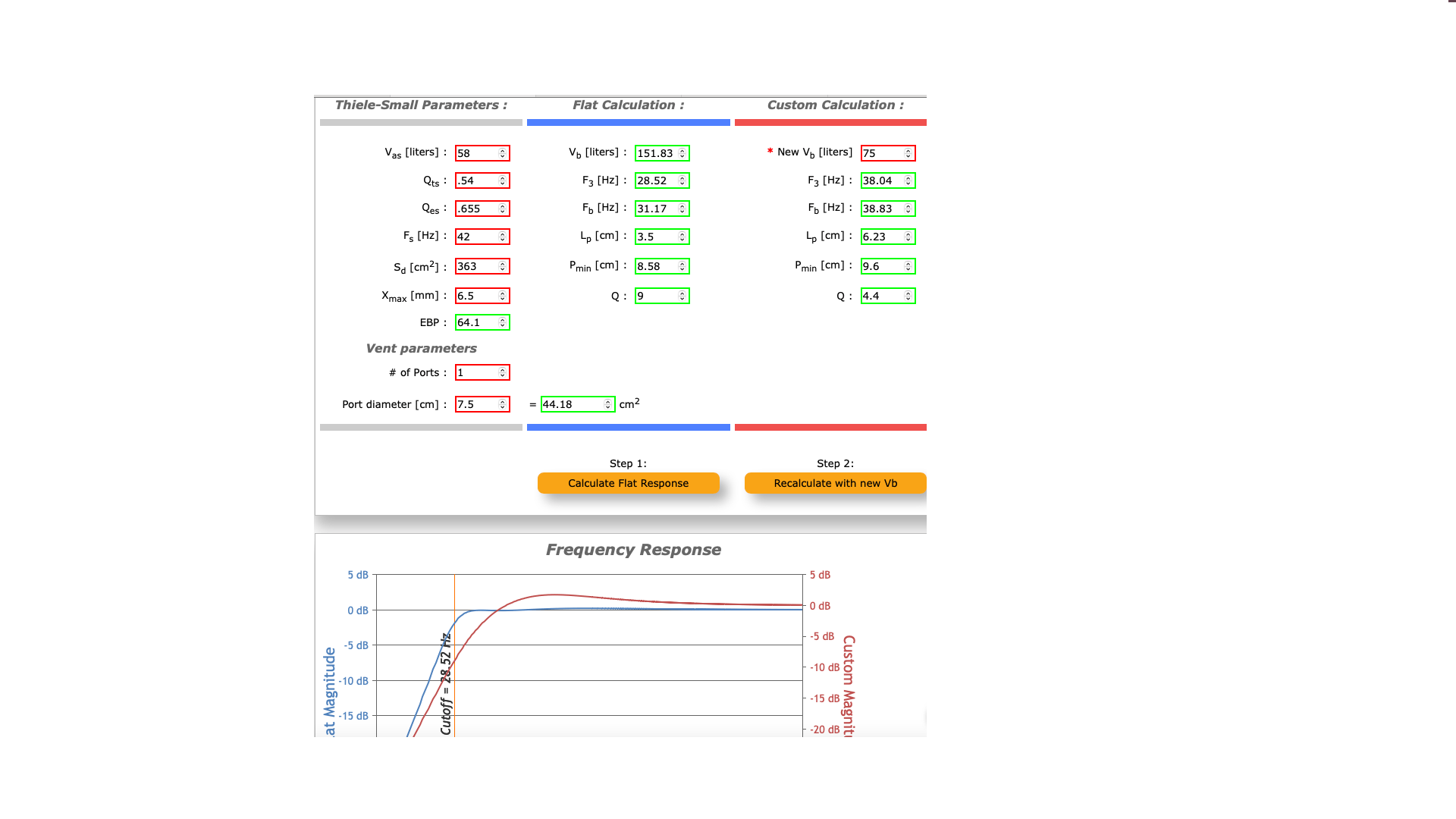Click the Custom Magnitude axis label
Screen dimensions: 1456x819
coord(849,686)
